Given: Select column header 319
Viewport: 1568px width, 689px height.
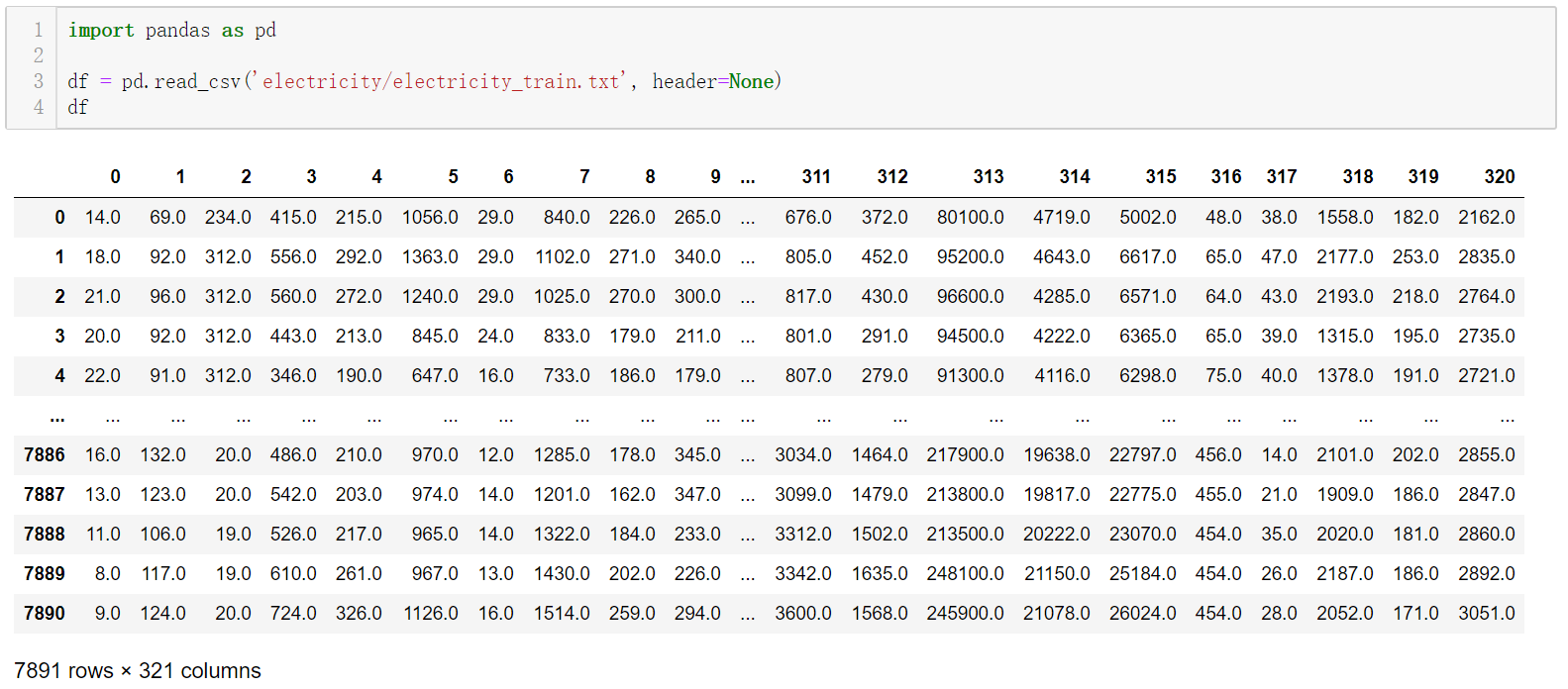Looking at the screenshot, I should (1423, 177).
